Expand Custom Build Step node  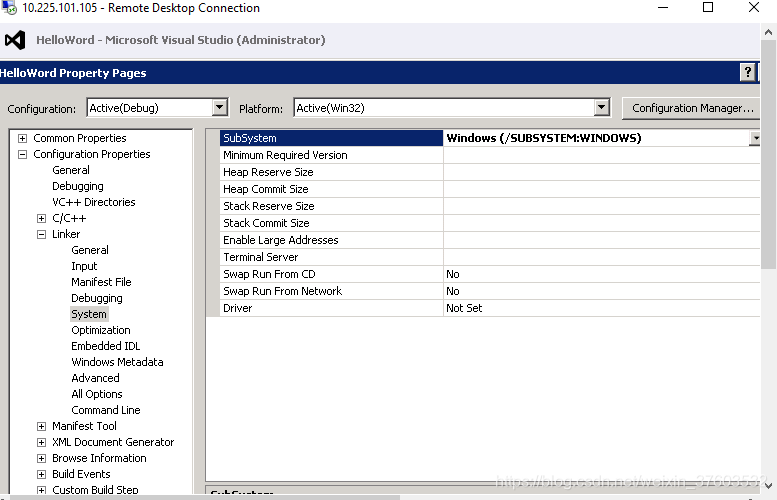(x=42, y=490)
